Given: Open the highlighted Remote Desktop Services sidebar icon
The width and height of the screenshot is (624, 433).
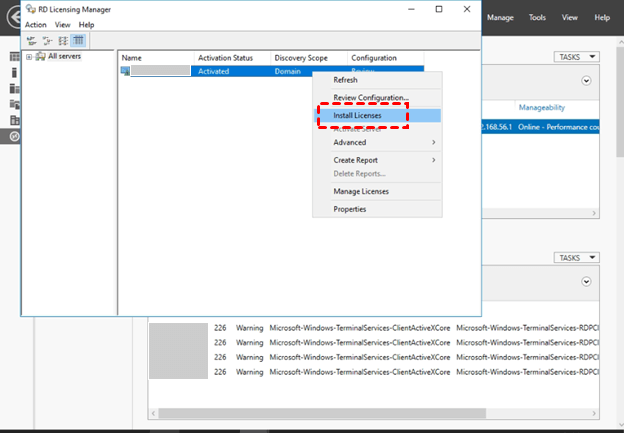Looking at the screenshot, I should [x=14, y=135].
